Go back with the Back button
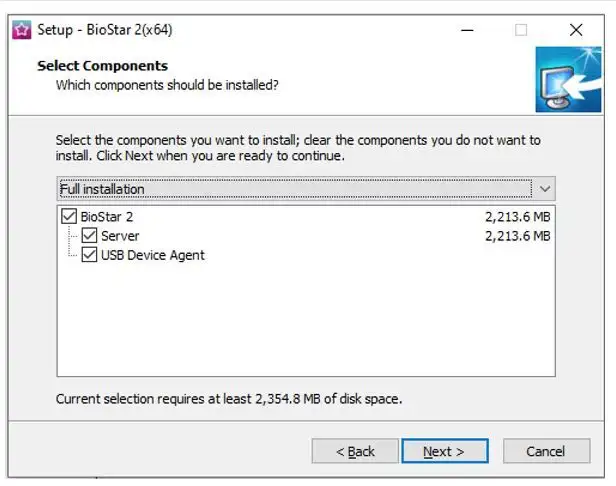 (x=355, y=451)
